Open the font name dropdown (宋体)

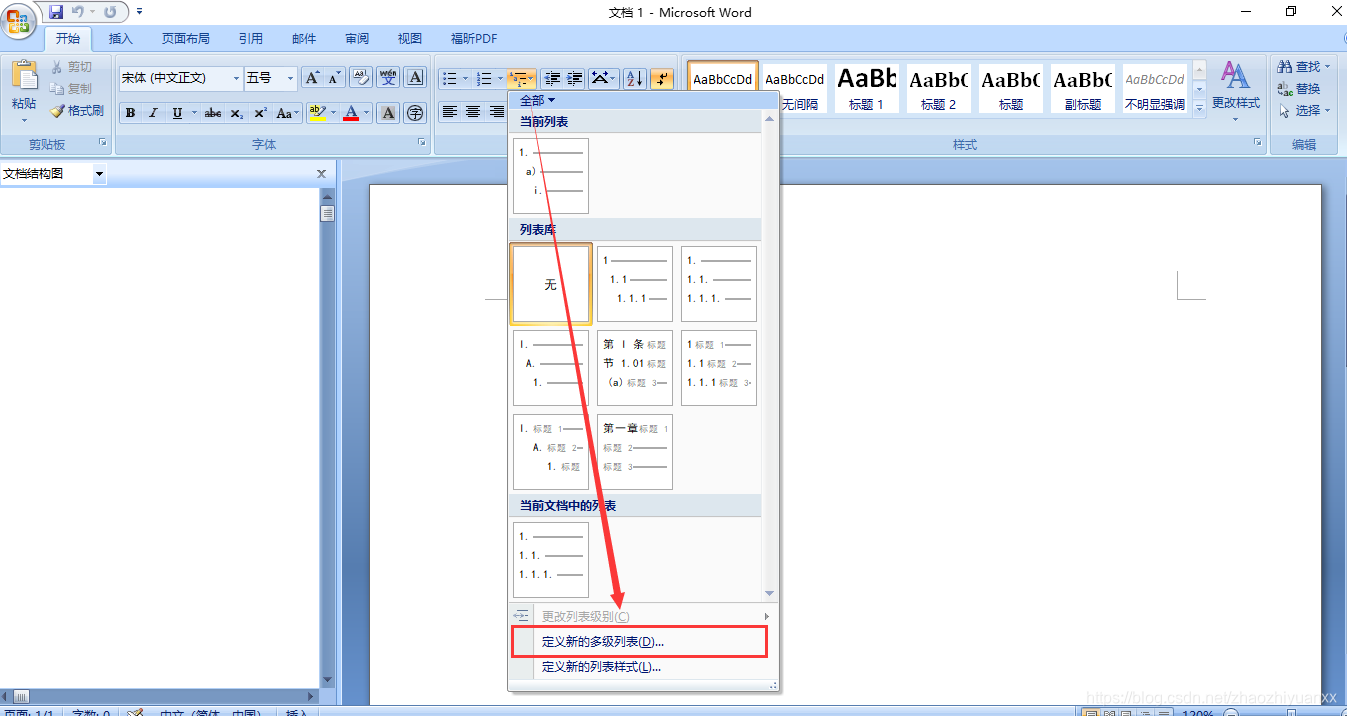tap(237, 78)
